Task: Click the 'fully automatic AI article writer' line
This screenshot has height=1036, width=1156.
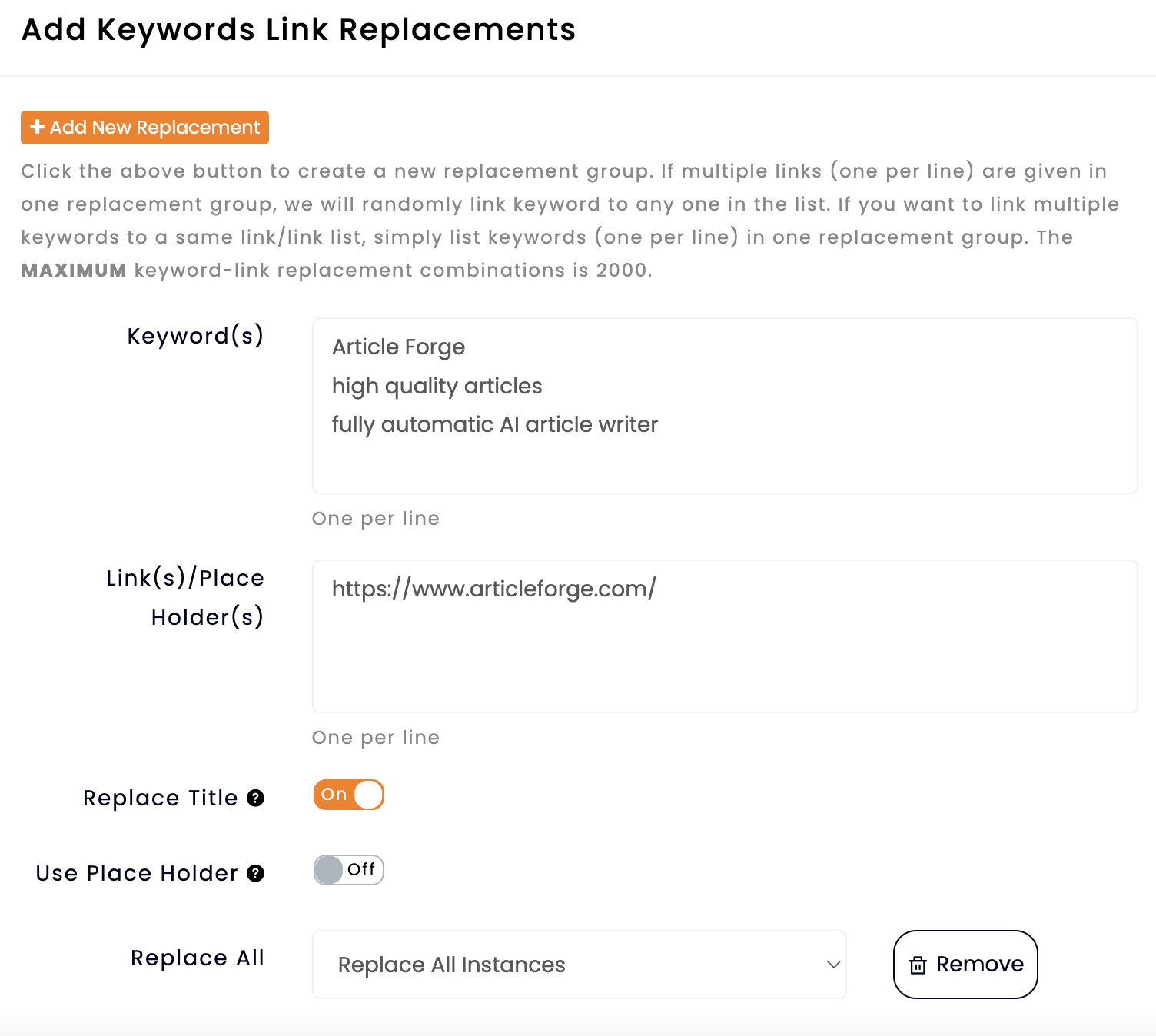Action: coord(494,425)
